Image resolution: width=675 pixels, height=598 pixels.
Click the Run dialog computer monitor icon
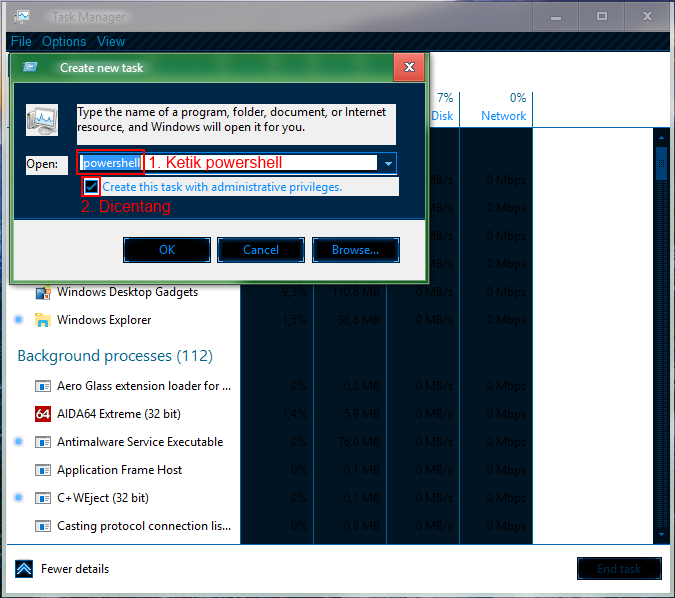coord(42,120)
